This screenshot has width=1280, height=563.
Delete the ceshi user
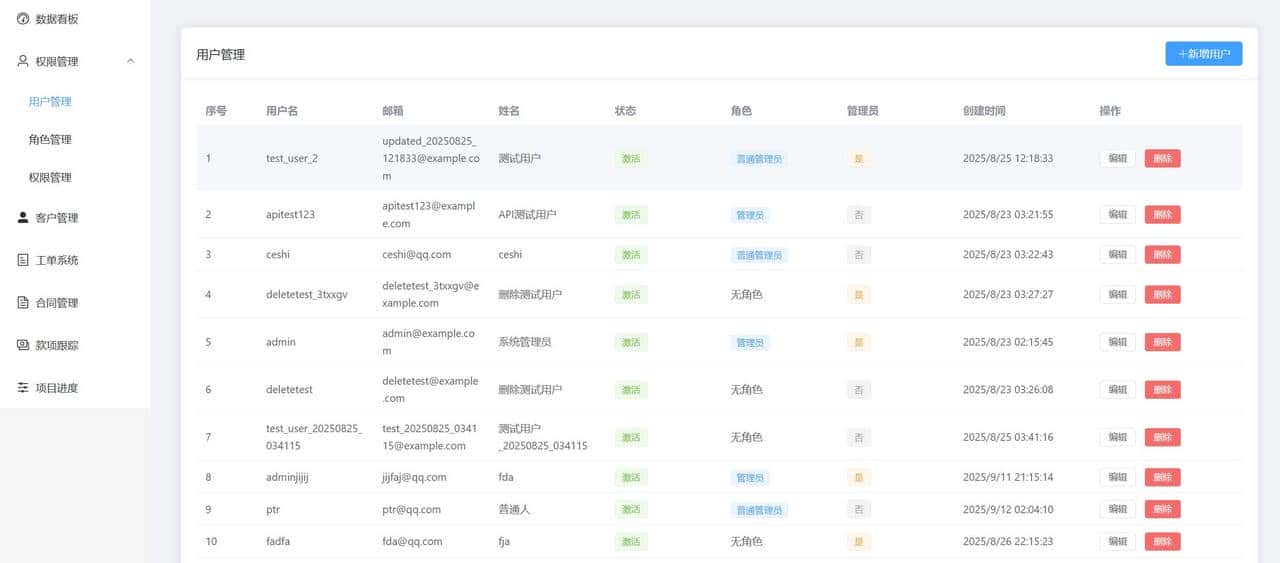pos(1163,254)
